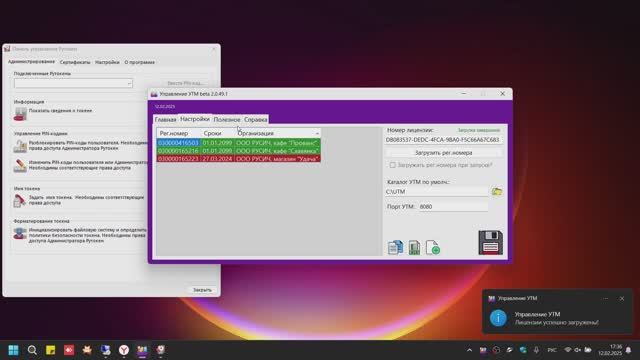
Task: Select red row with reg number 030000165223
Action: click(239, 158)
